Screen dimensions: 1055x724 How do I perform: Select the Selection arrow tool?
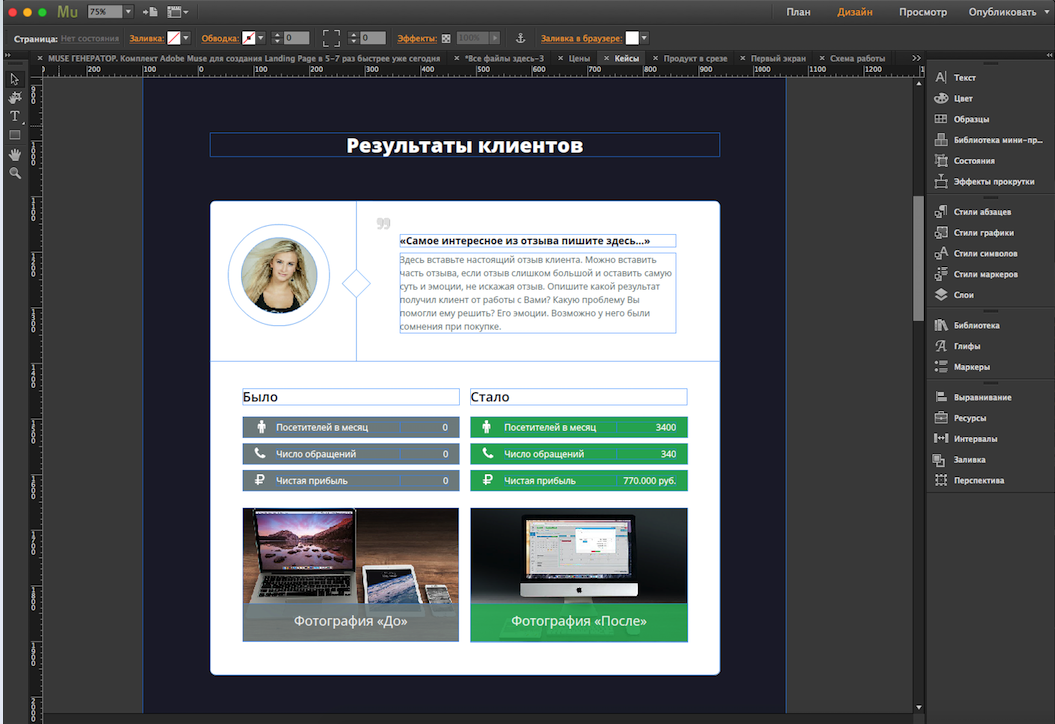point(15,79)
